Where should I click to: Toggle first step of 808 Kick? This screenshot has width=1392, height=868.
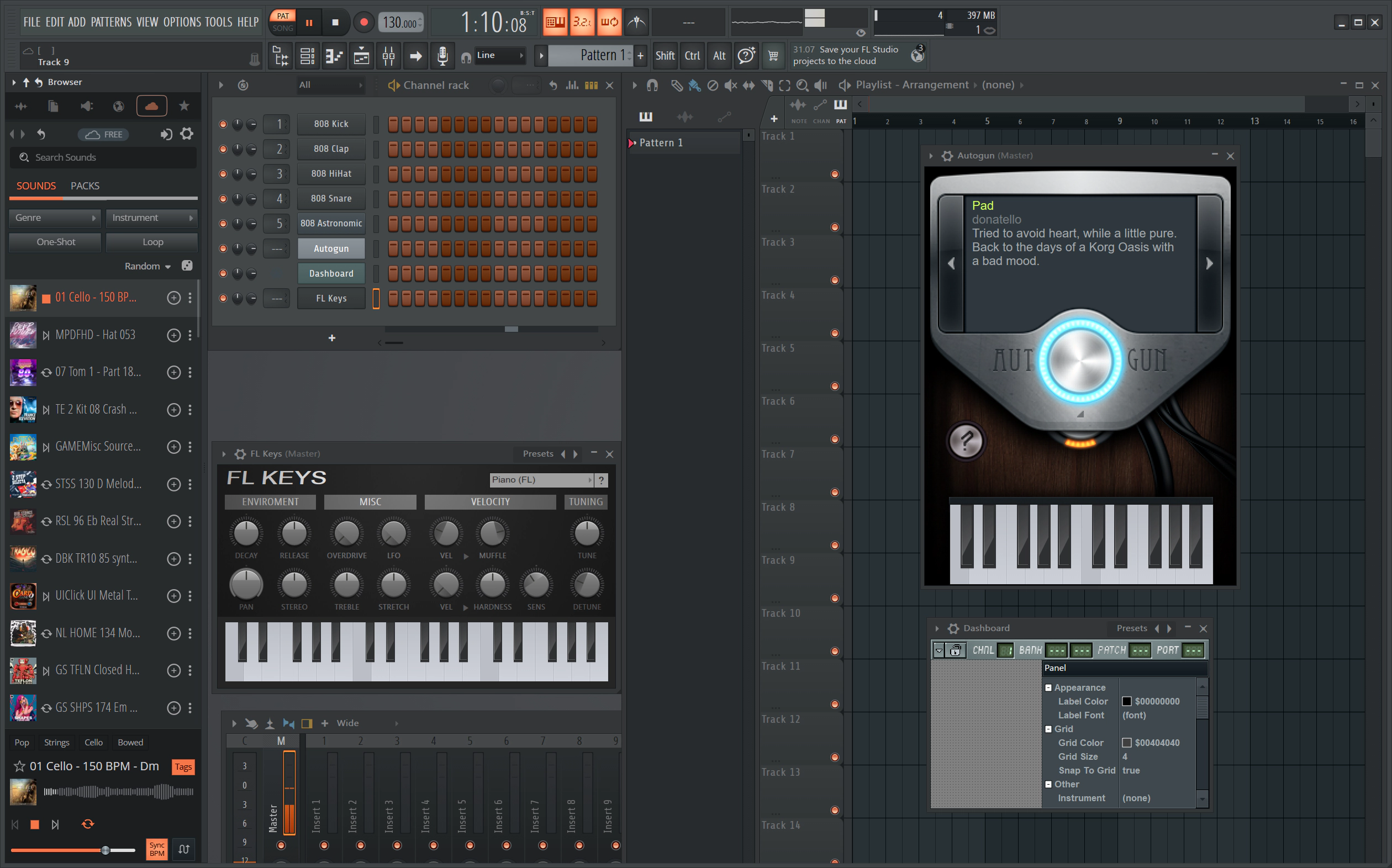[x=393, y=124]
